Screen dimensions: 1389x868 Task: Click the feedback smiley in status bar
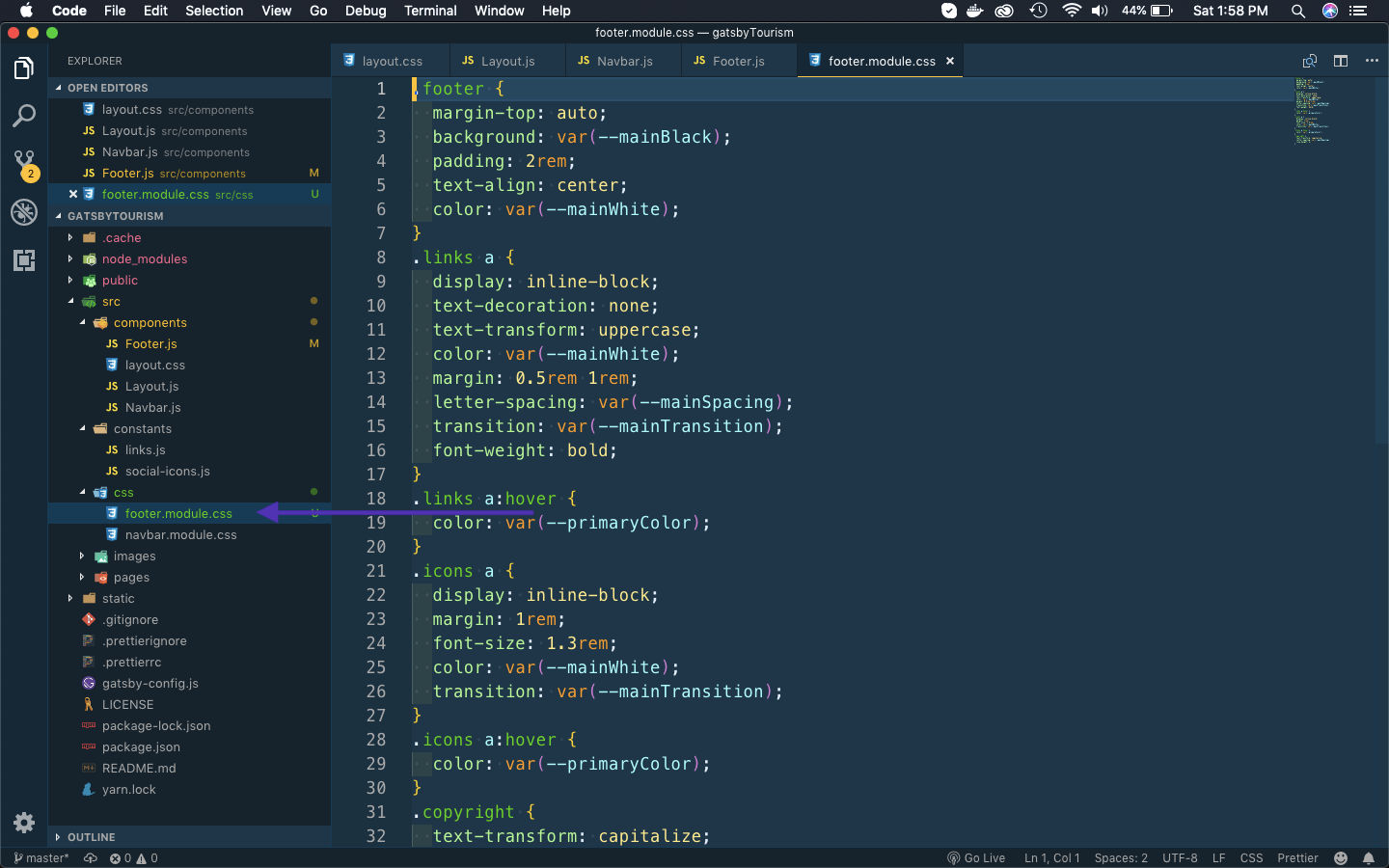point(1341,858)
